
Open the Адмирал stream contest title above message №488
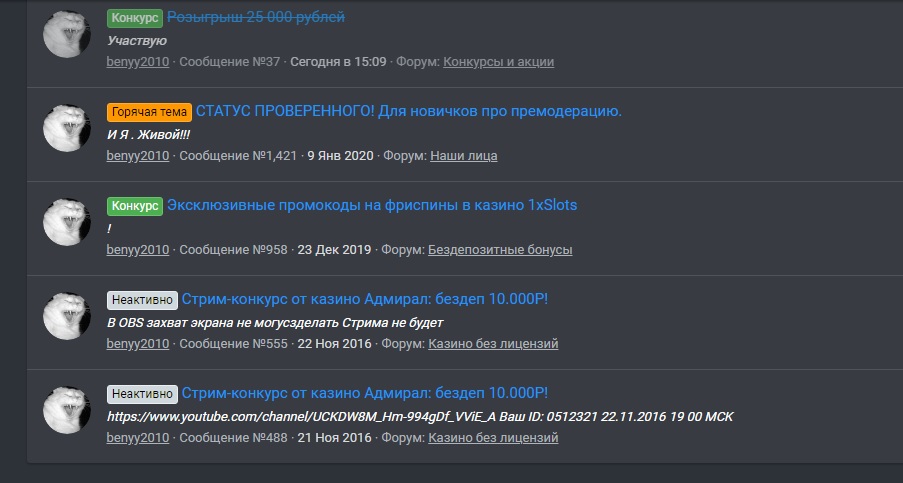point(365,393)
